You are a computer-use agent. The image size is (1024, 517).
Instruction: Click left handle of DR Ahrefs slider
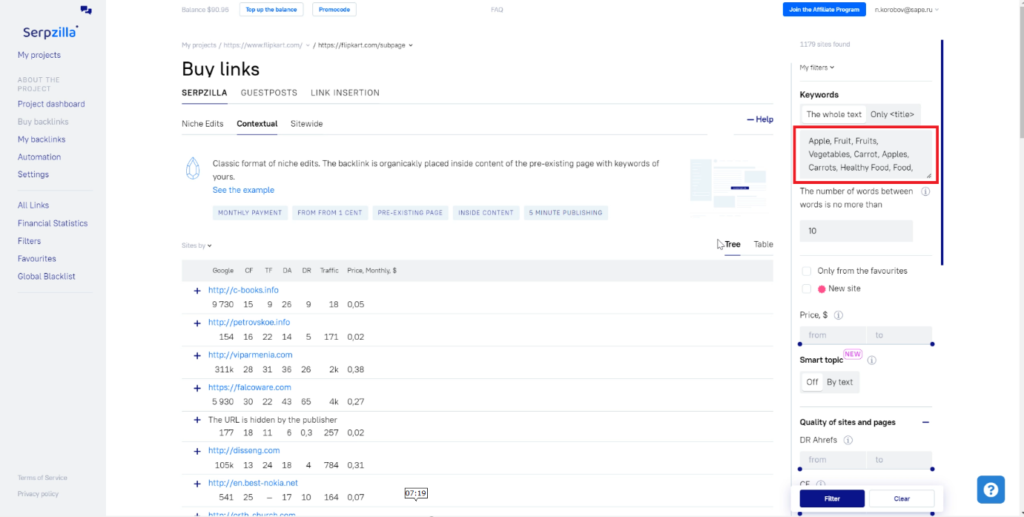click(800, 469)
